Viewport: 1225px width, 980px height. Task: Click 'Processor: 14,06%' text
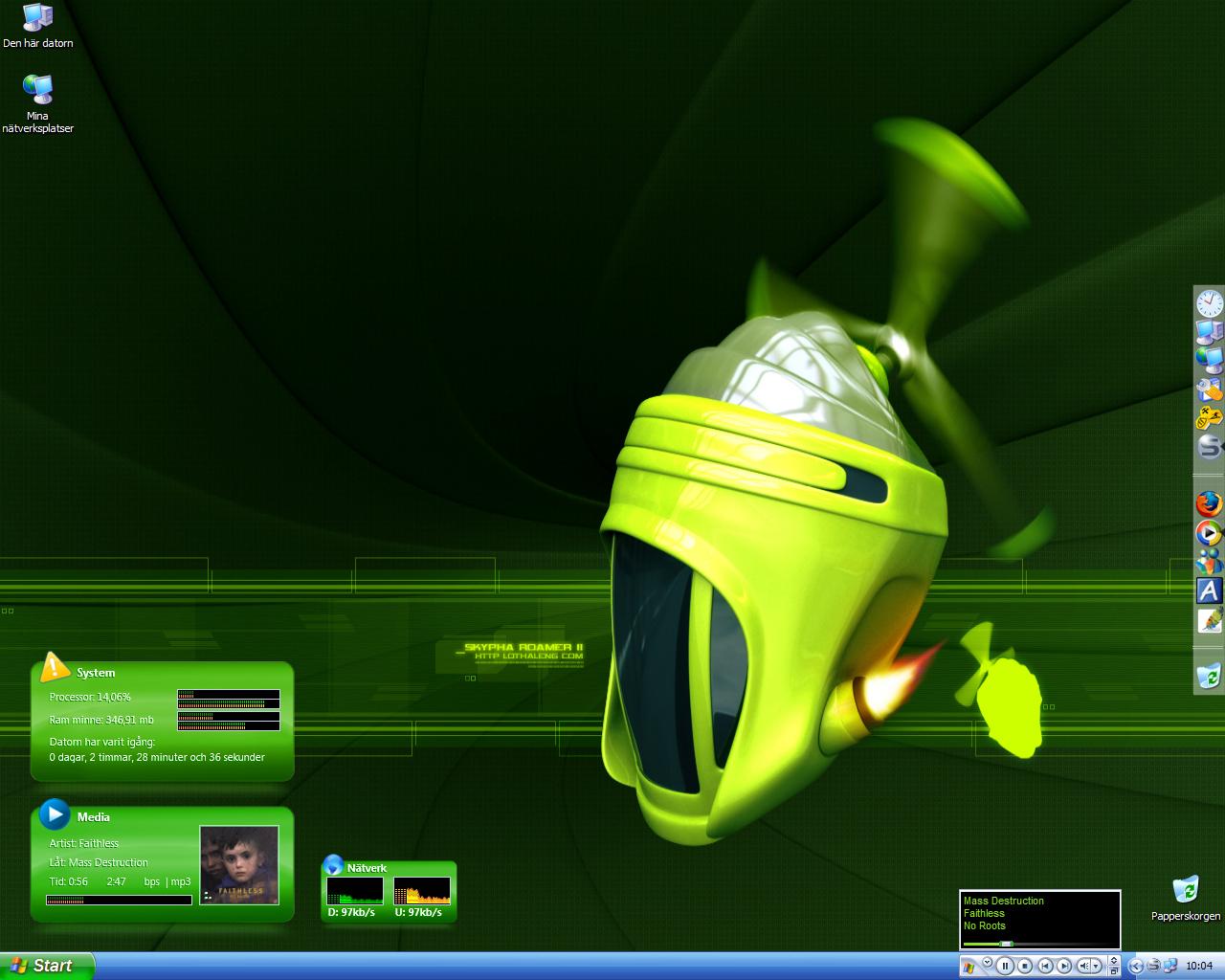click(x=90, y=697)
